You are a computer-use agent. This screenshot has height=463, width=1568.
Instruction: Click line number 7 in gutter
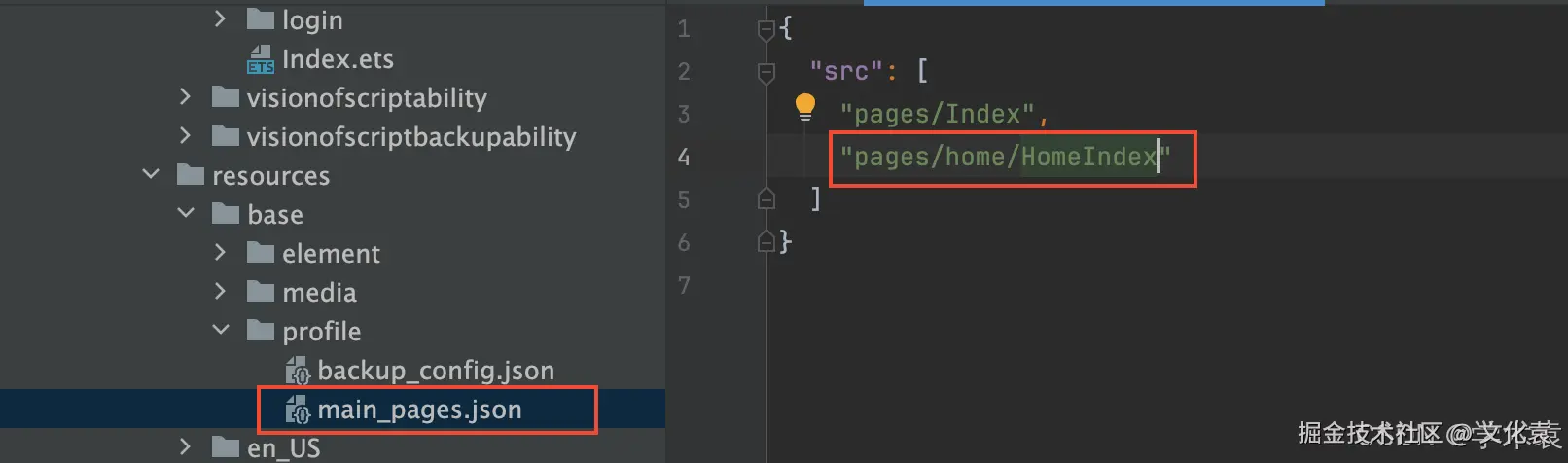point(684,285)
